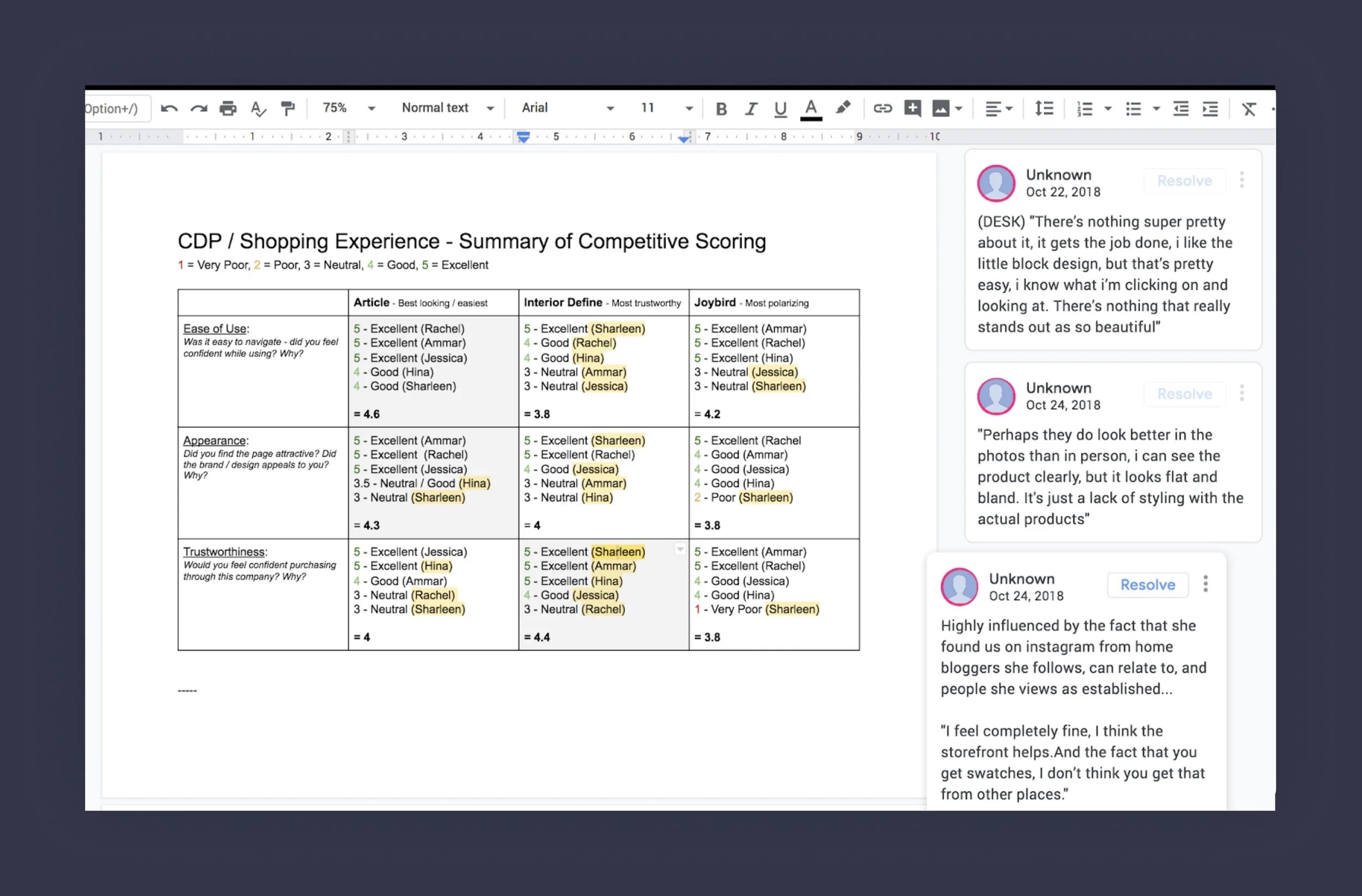Image resolution: width=1362 pixels, height=896 pixels.
Task: Open numbered list options arrow
Action: pos(1108,109)
